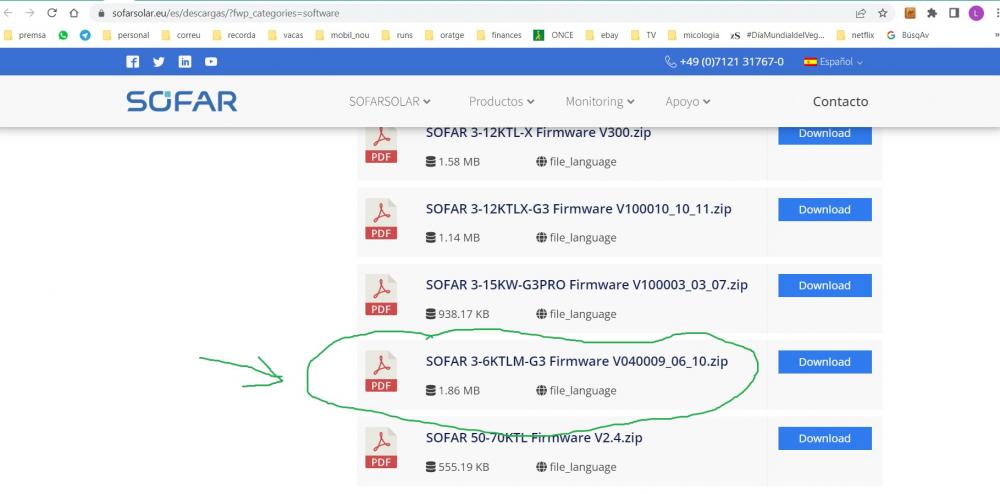Click PDF icon for SOFAR 3-12KTLX-G3 Firmware
This screenshot has width=1000, height=494.
point(381,219)
